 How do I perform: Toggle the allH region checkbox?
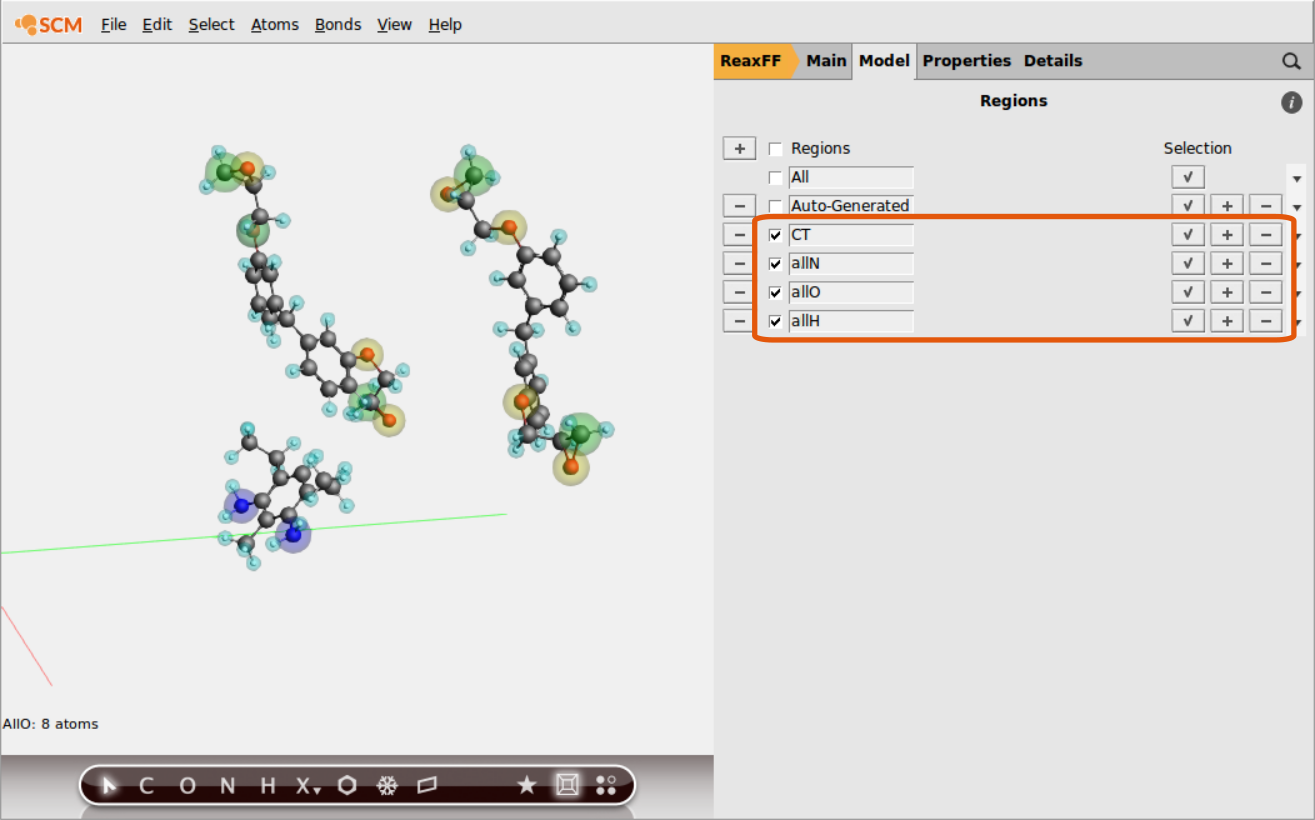[775, 322]
